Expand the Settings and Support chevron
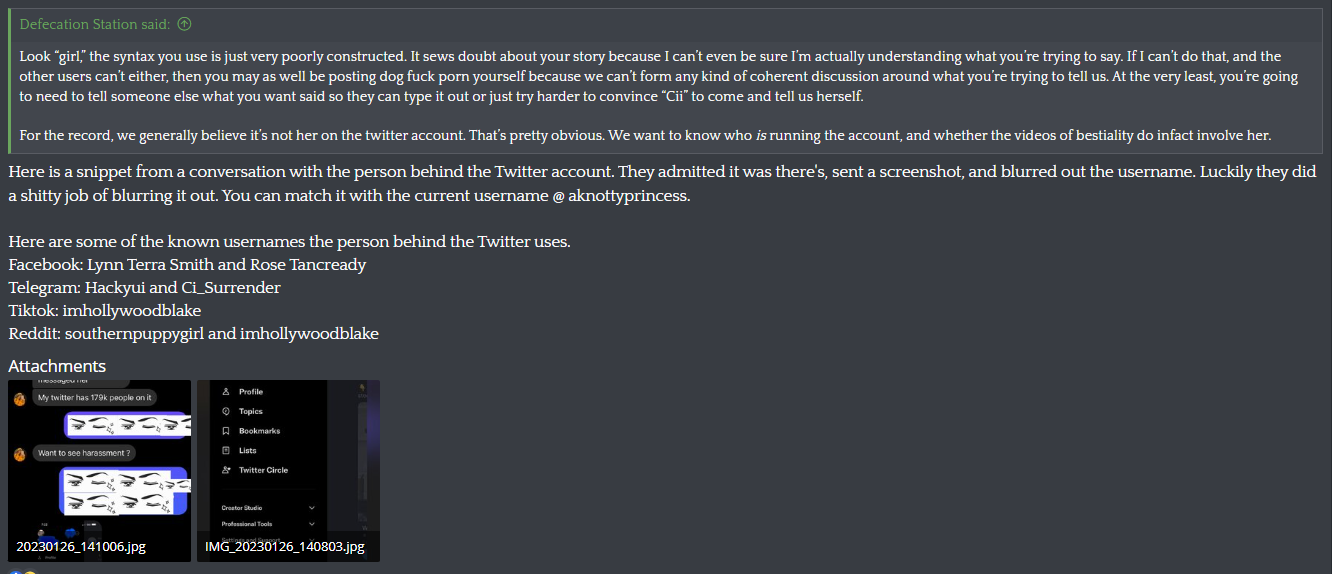The width and height of the screenshot is (1332, 574). click(x=312, y=538)
